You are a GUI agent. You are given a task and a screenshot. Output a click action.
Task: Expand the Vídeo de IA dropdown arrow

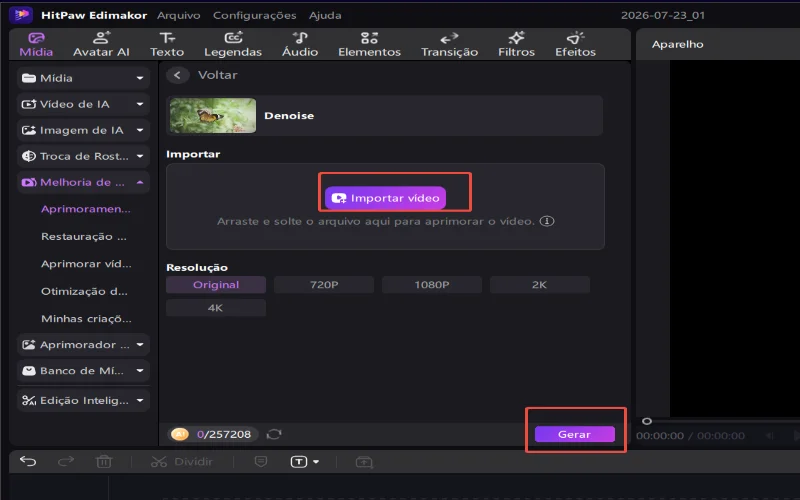[x=140, y=104]
